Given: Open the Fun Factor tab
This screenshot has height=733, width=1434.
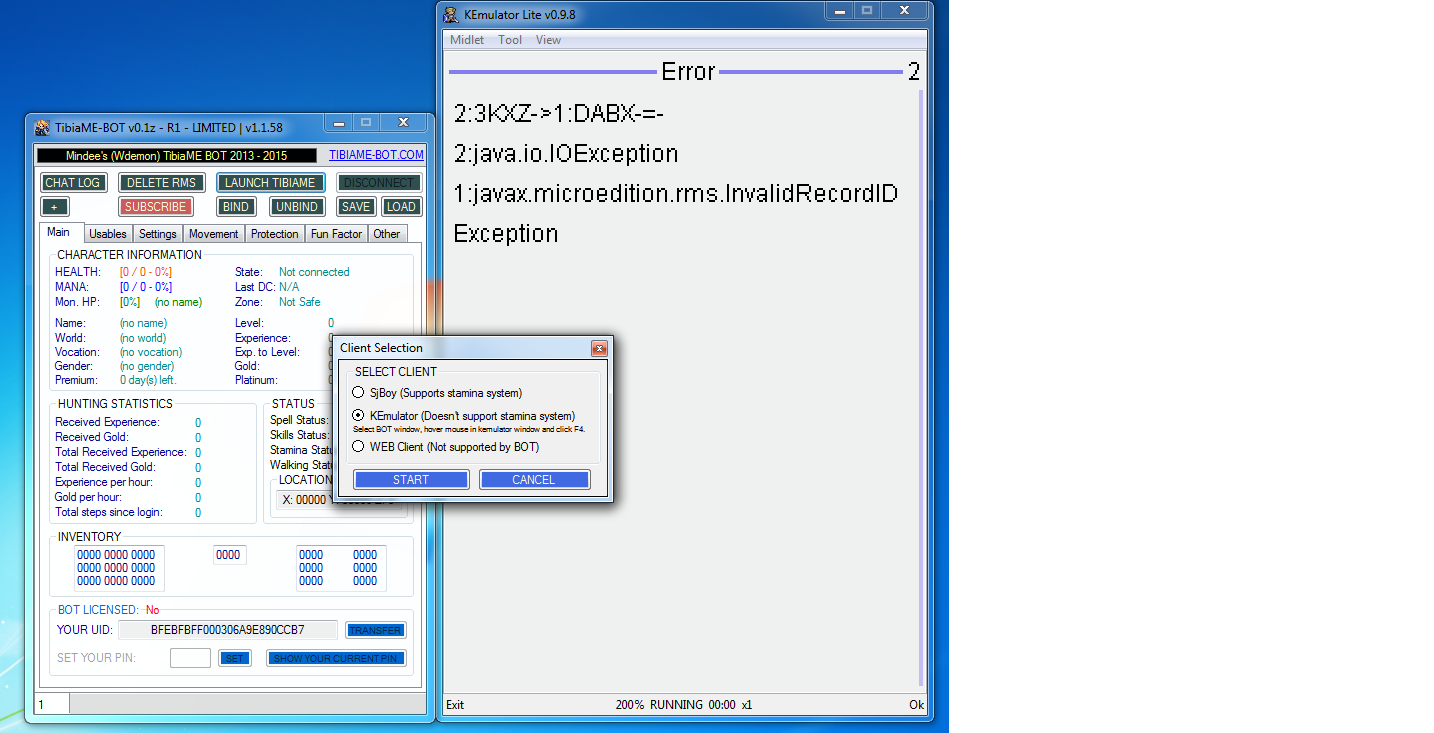Looking at the screenshot, I should coord(336,234).
